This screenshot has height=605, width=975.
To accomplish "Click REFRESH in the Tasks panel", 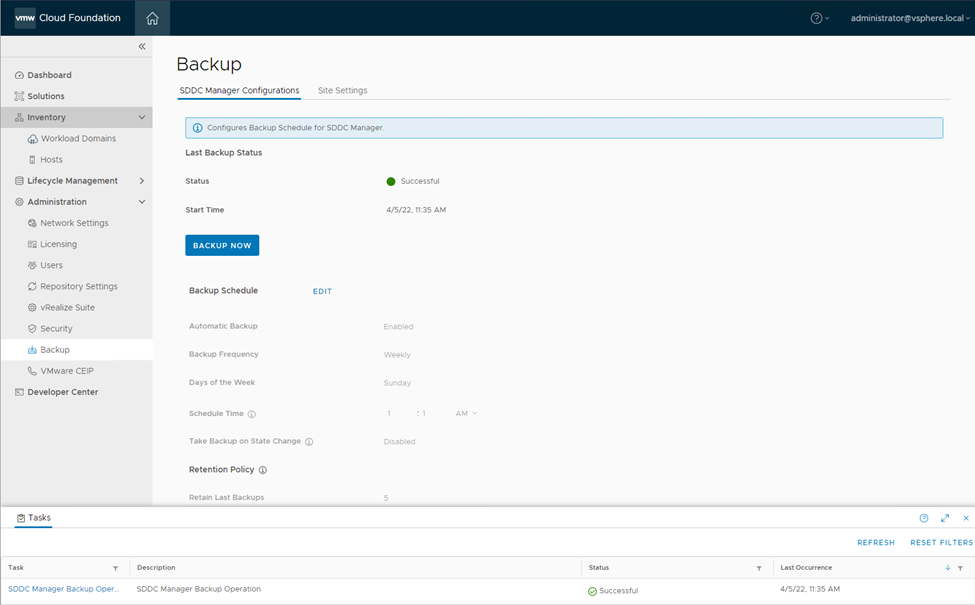I will 876,543.
